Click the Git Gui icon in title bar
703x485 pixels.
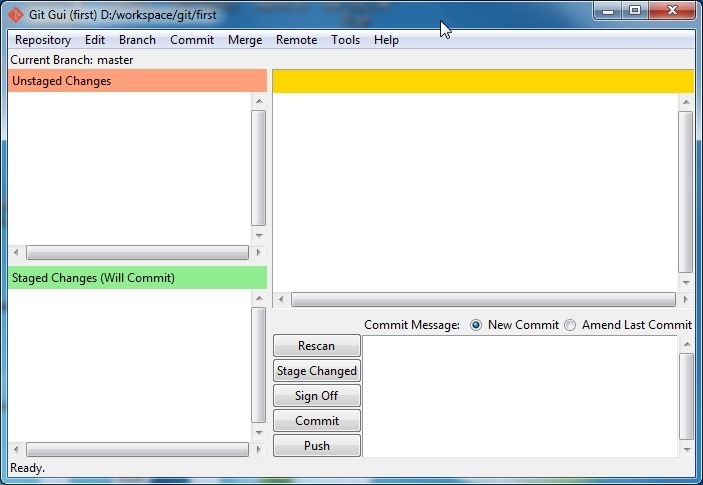coord(16,15)
